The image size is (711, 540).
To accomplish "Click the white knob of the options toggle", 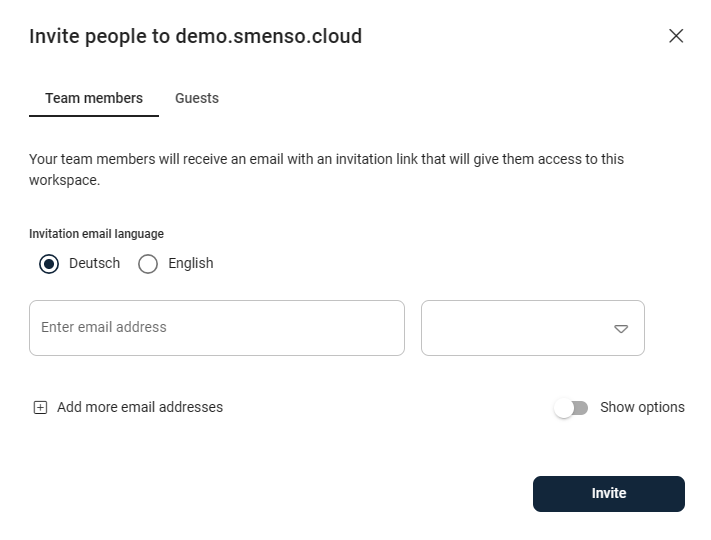I will 564,408.
